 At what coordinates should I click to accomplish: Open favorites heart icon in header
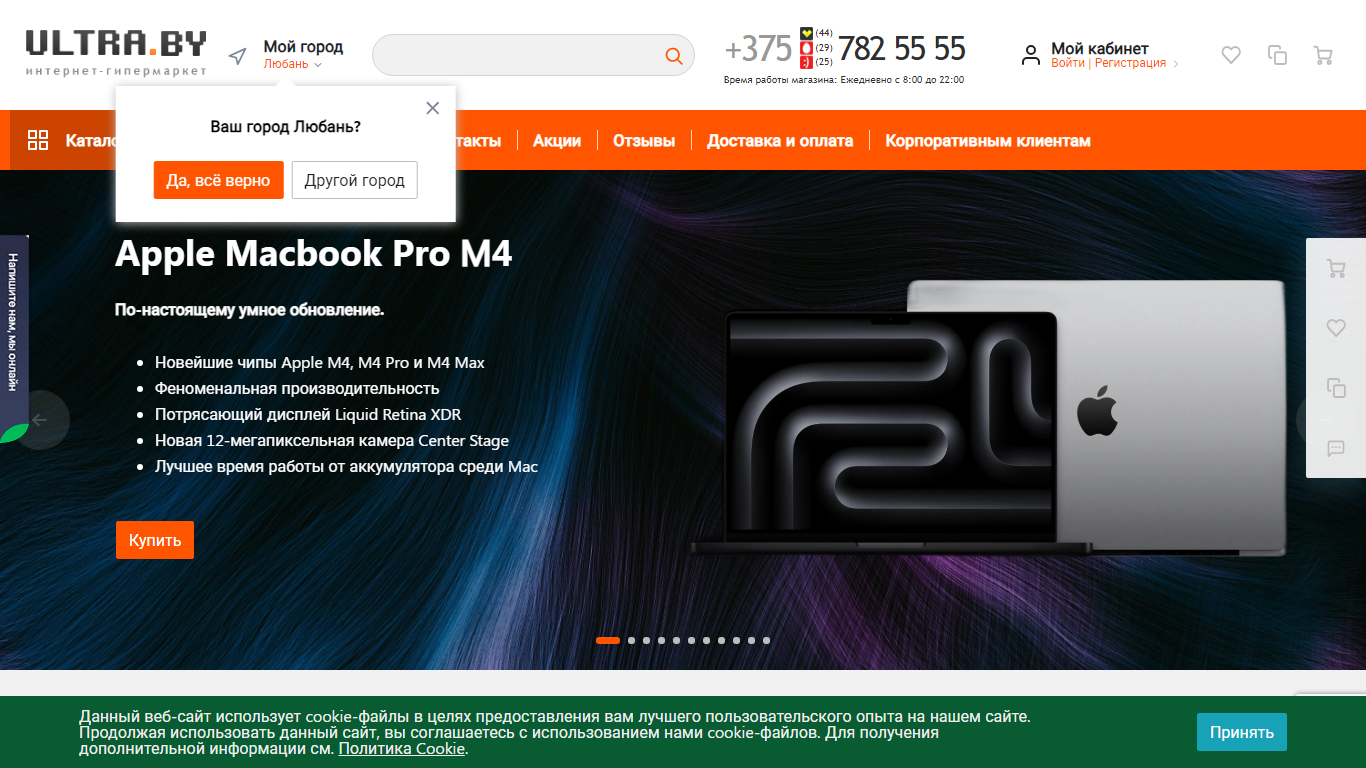[x=1231, y=56]
